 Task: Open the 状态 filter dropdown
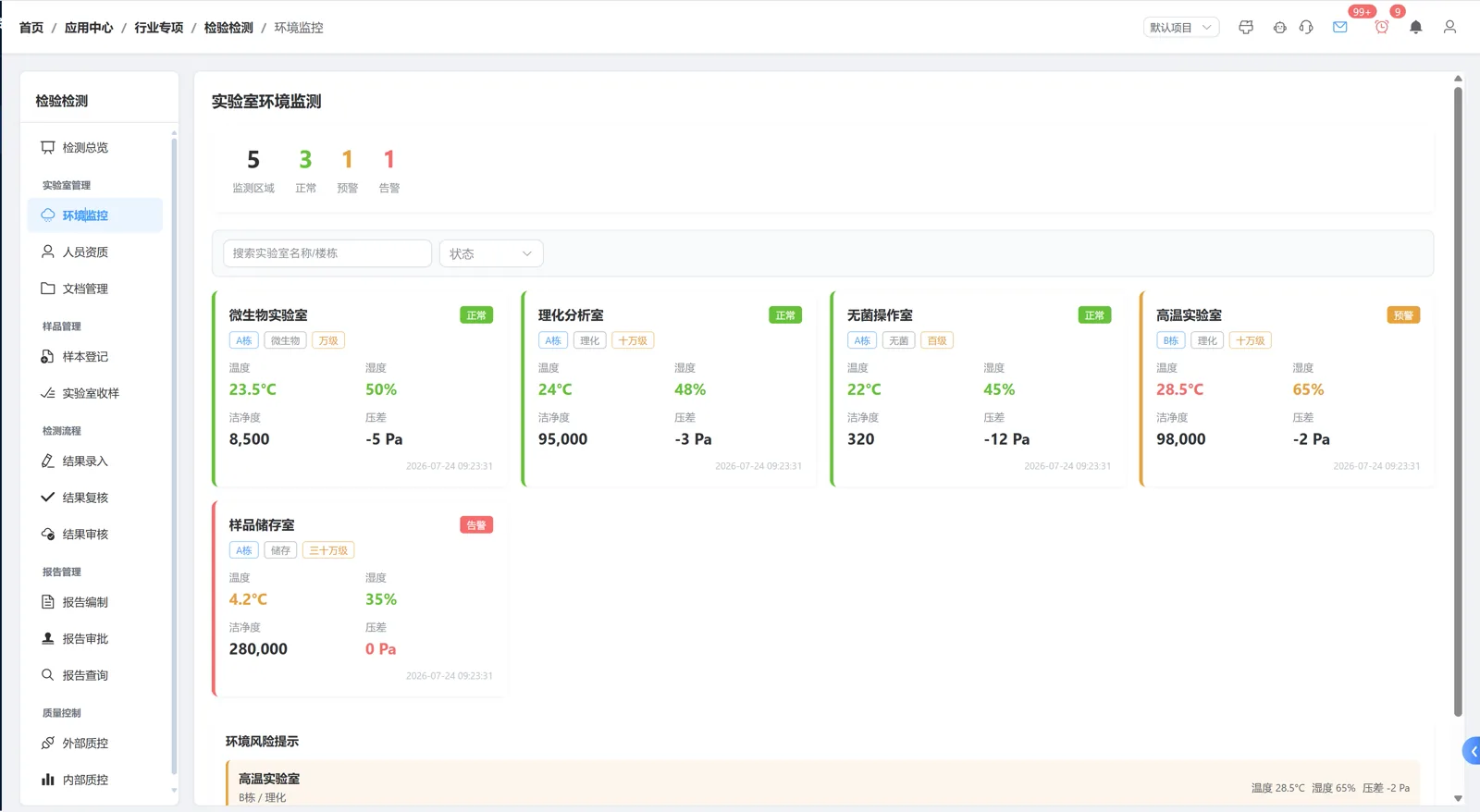point(491,253)
